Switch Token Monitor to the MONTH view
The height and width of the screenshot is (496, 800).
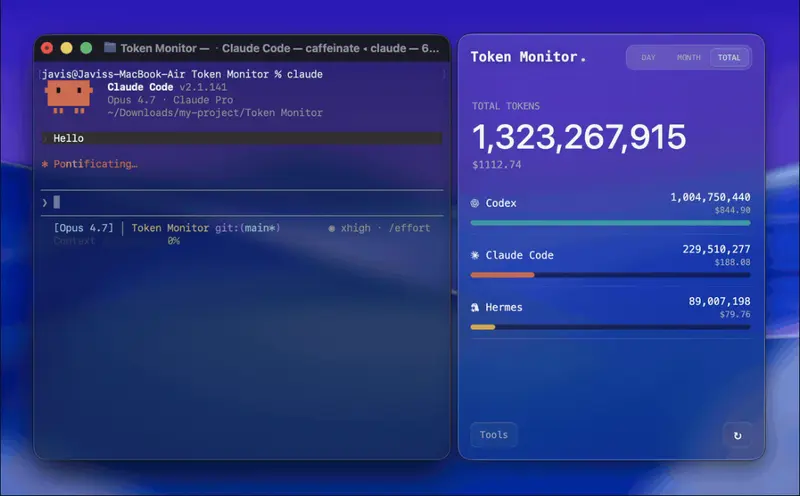point(688,58)
